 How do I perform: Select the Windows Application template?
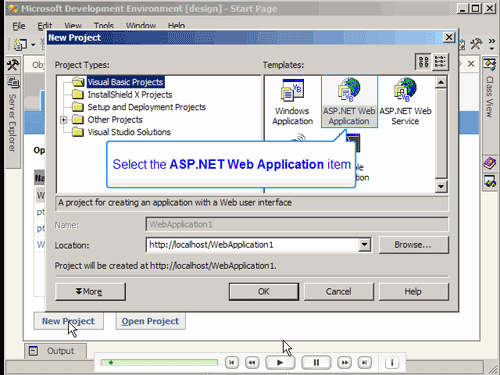click(292, 102)
